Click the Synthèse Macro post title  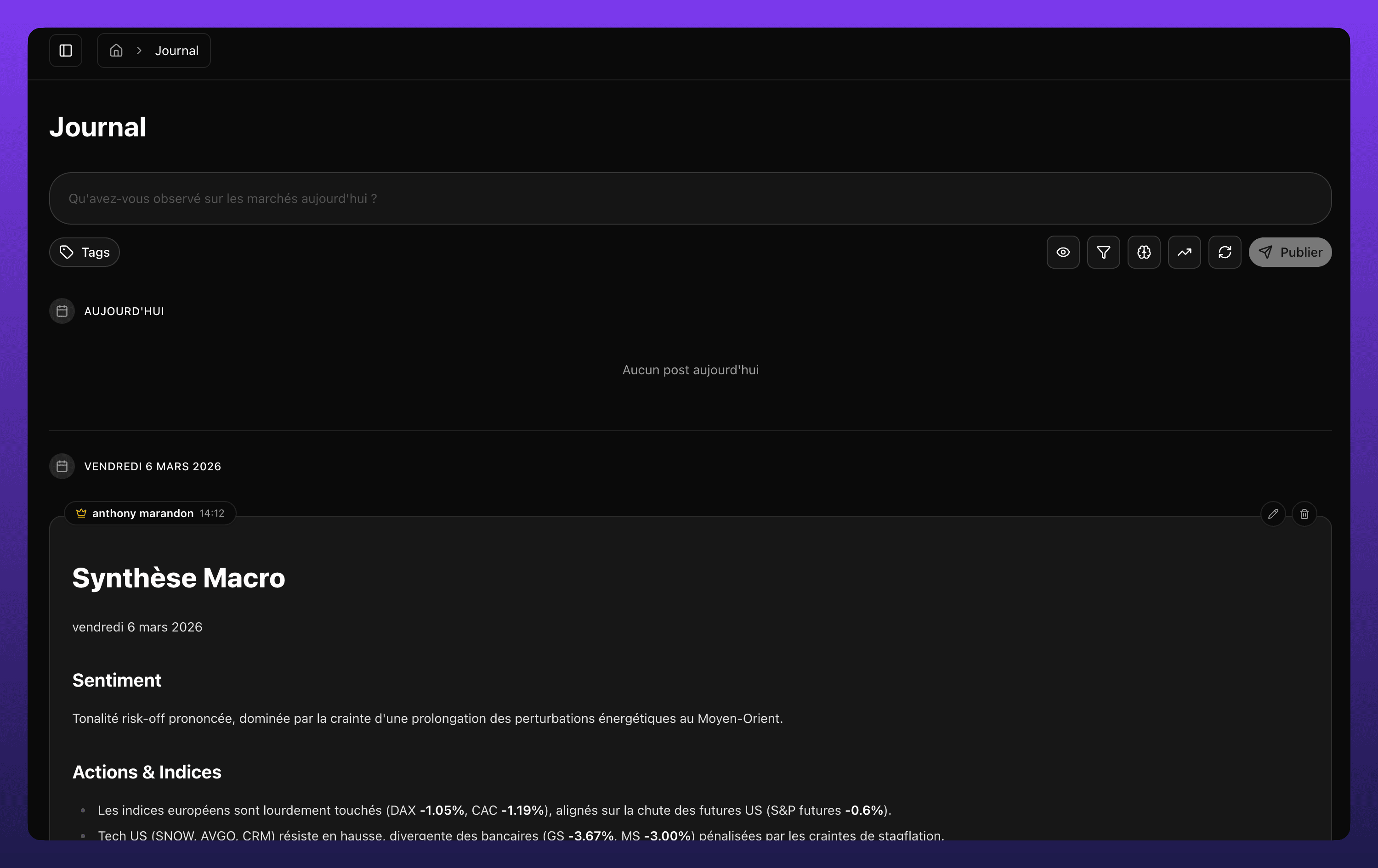[179, 578]
